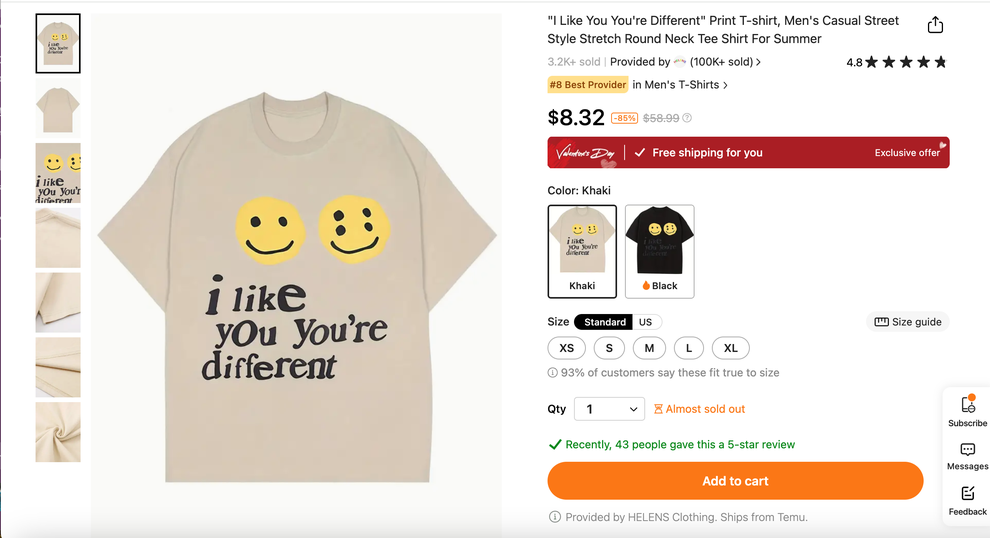Expand the provider (100K+ sold) chevron
Image resolution: width=990 pixels, height=538 pixels.
758,62
